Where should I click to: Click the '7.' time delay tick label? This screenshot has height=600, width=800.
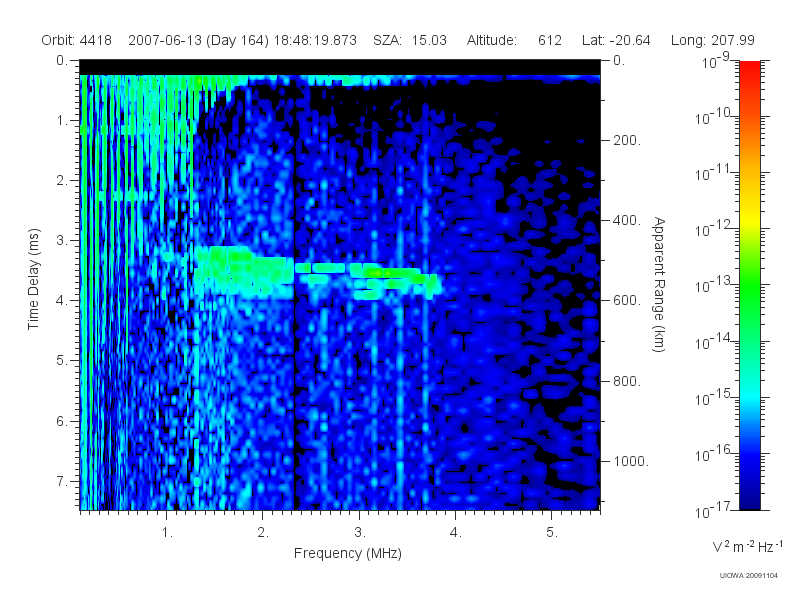click(x=62, y=481)
